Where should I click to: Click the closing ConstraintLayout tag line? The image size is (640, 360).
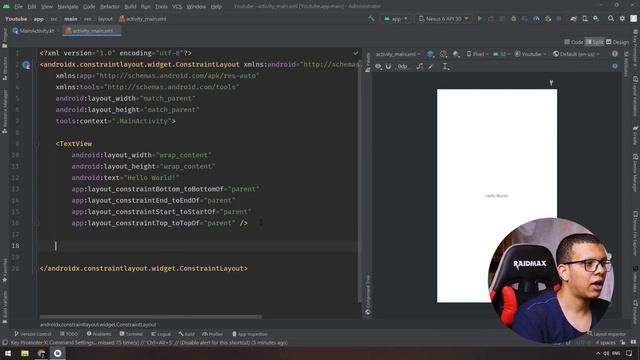click(x=144, y=268)
